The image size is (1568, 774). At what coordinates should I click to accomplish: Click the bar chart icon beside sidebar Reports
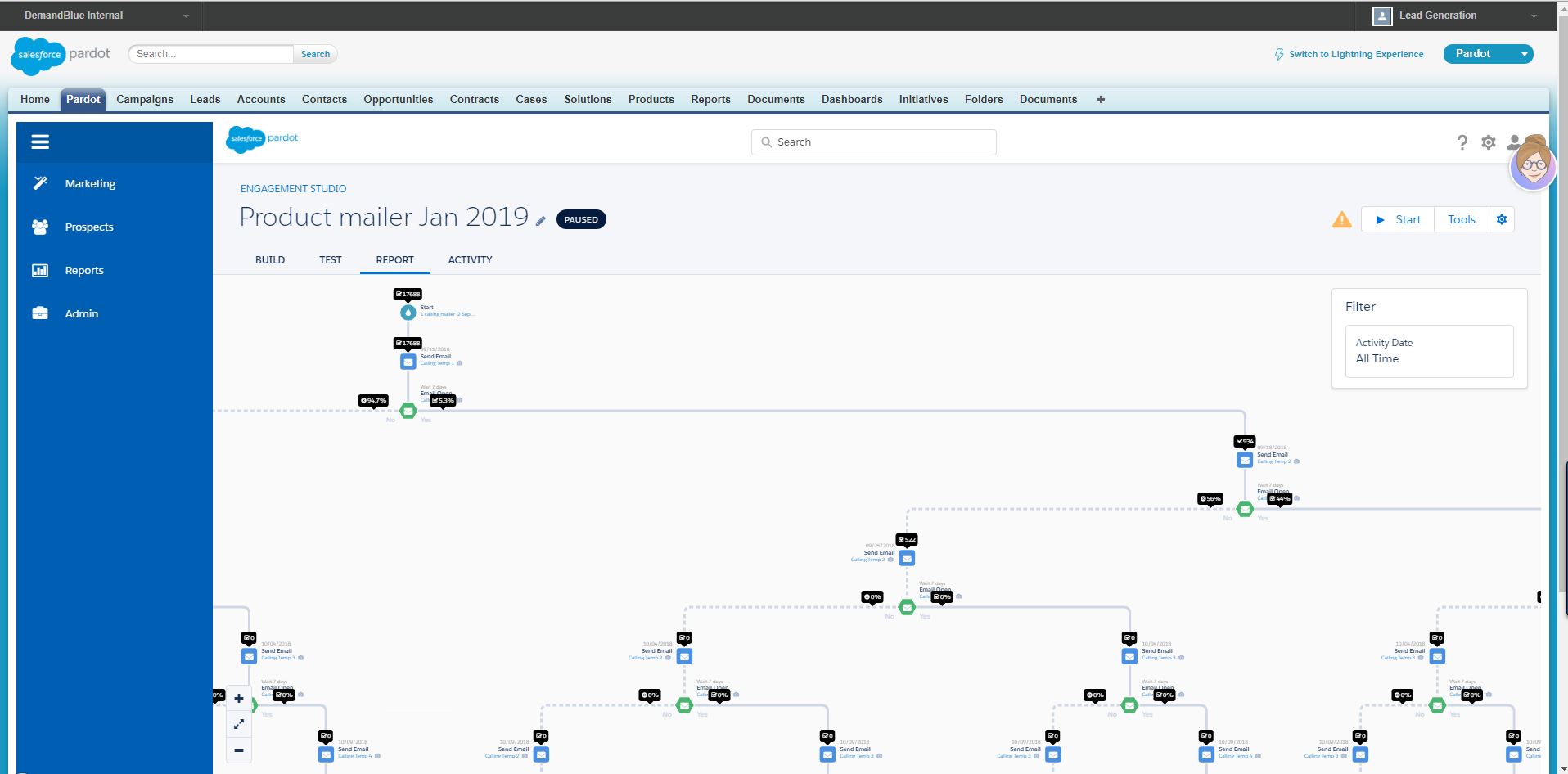(x=40, y=270)
